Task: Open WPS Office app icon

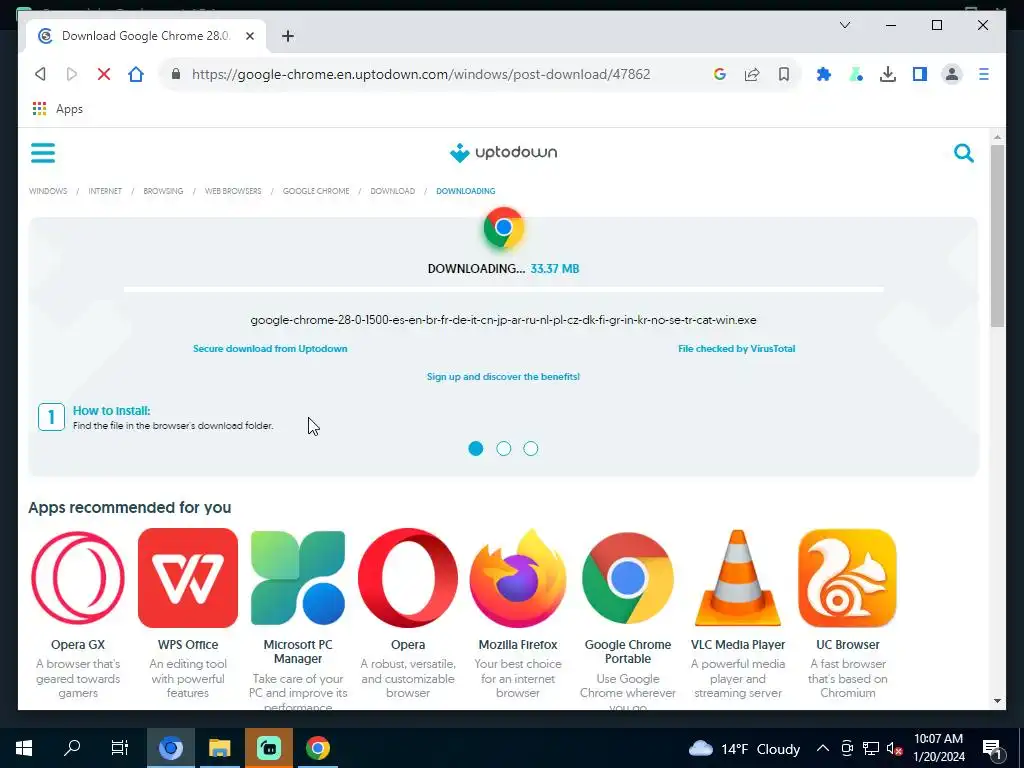Action: [x=188, y=578]
